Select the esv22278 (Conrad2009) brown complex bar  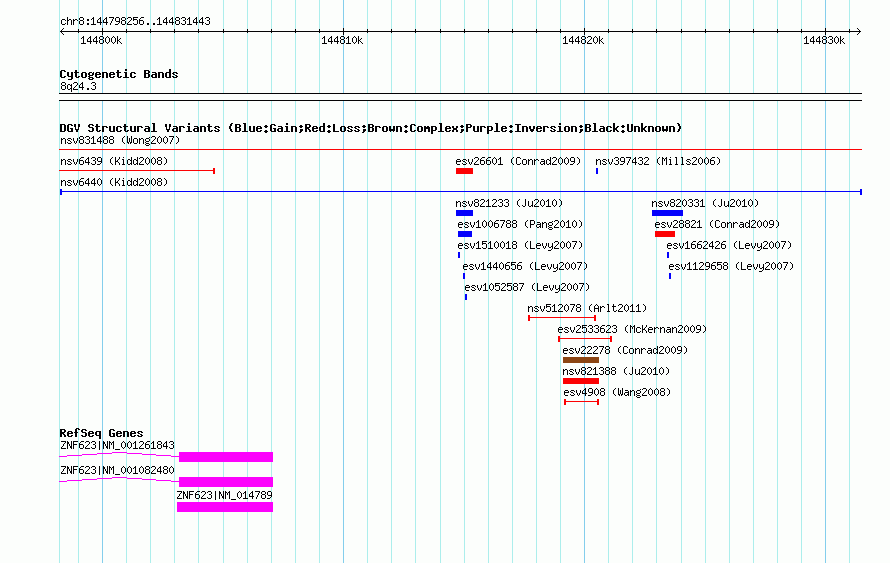coord(581,360)
